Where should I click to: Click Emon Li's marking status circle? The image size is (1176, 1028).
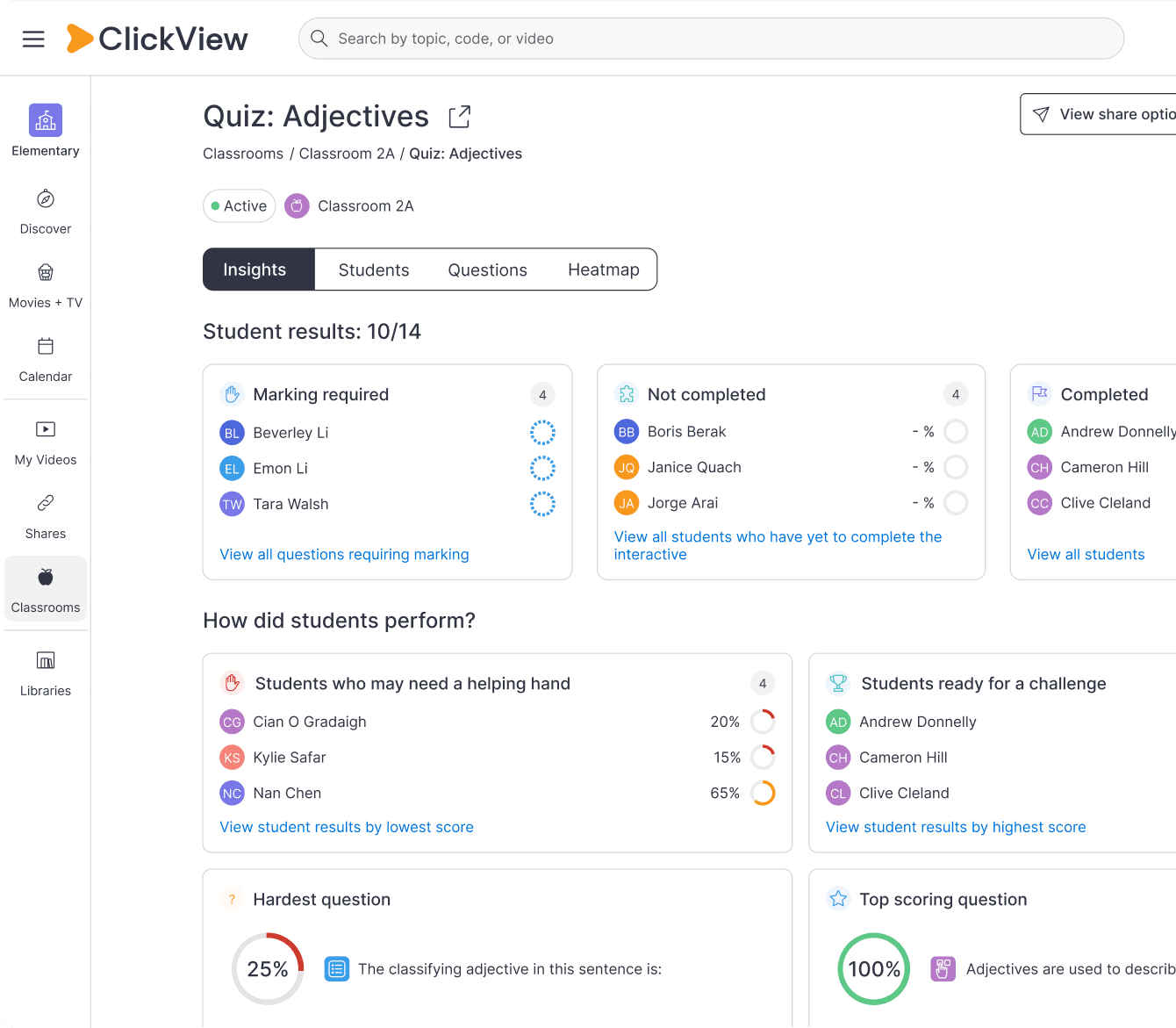coord(542,469)
